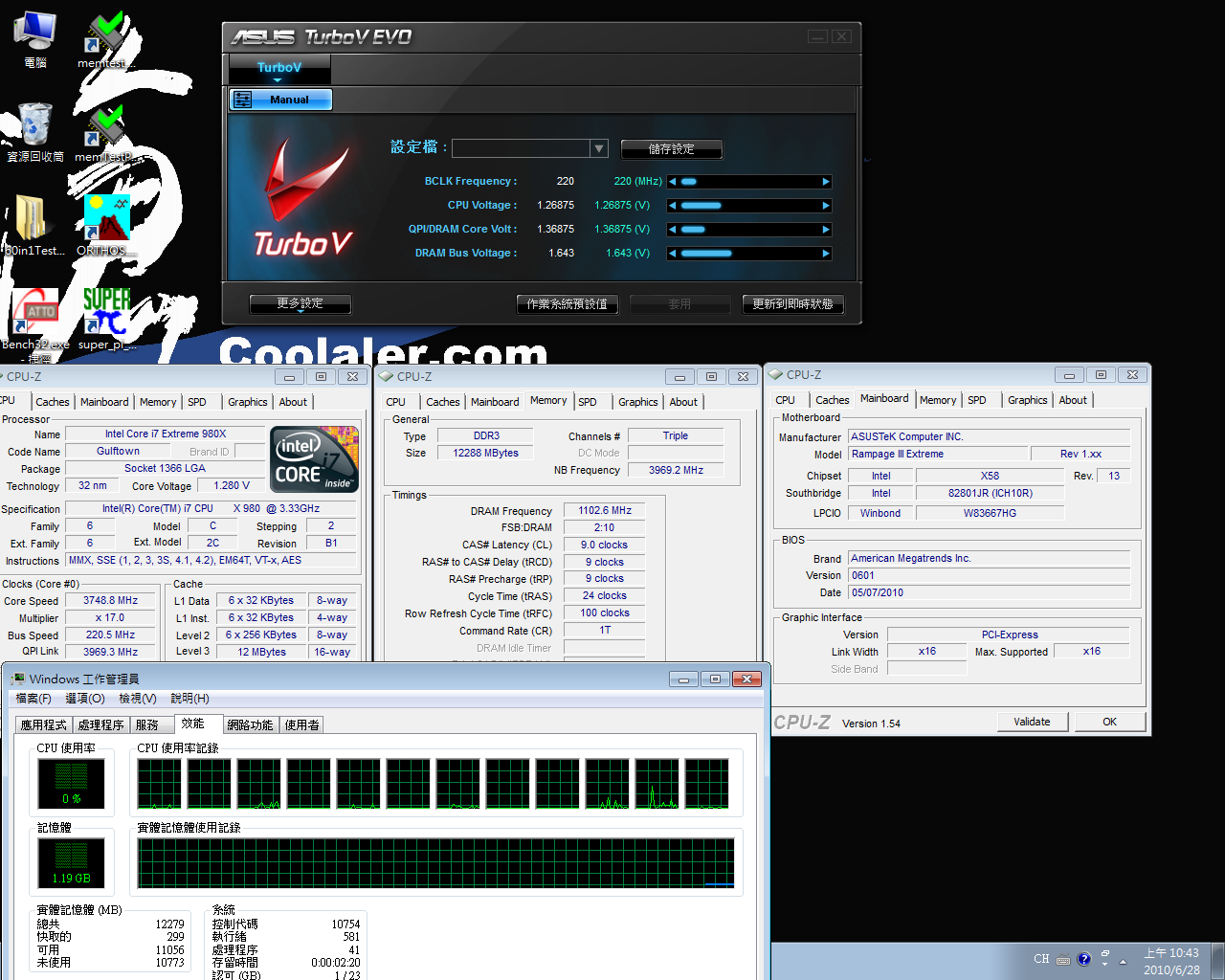Image resolution: width=1225 pixels, height=980 pixels.
Task: Click the Manual mode sliders icon in TurboV
Action: 243,100
